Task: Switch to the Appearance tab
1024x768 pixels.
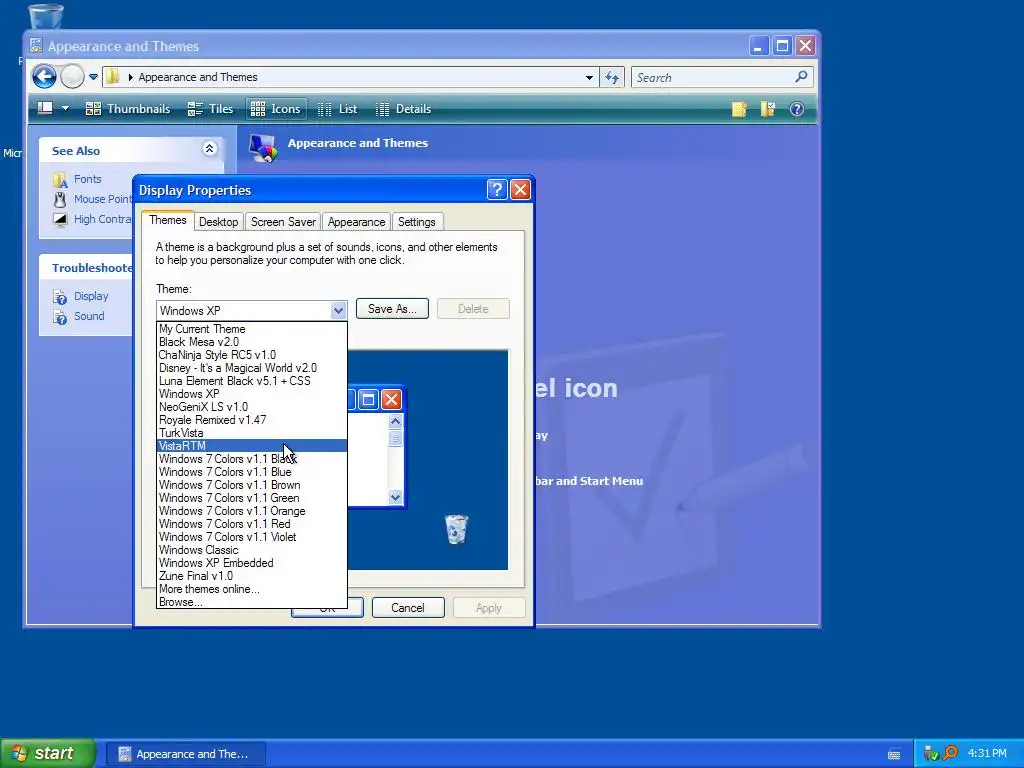Action: pyautogui.click(x=357, y=222)
